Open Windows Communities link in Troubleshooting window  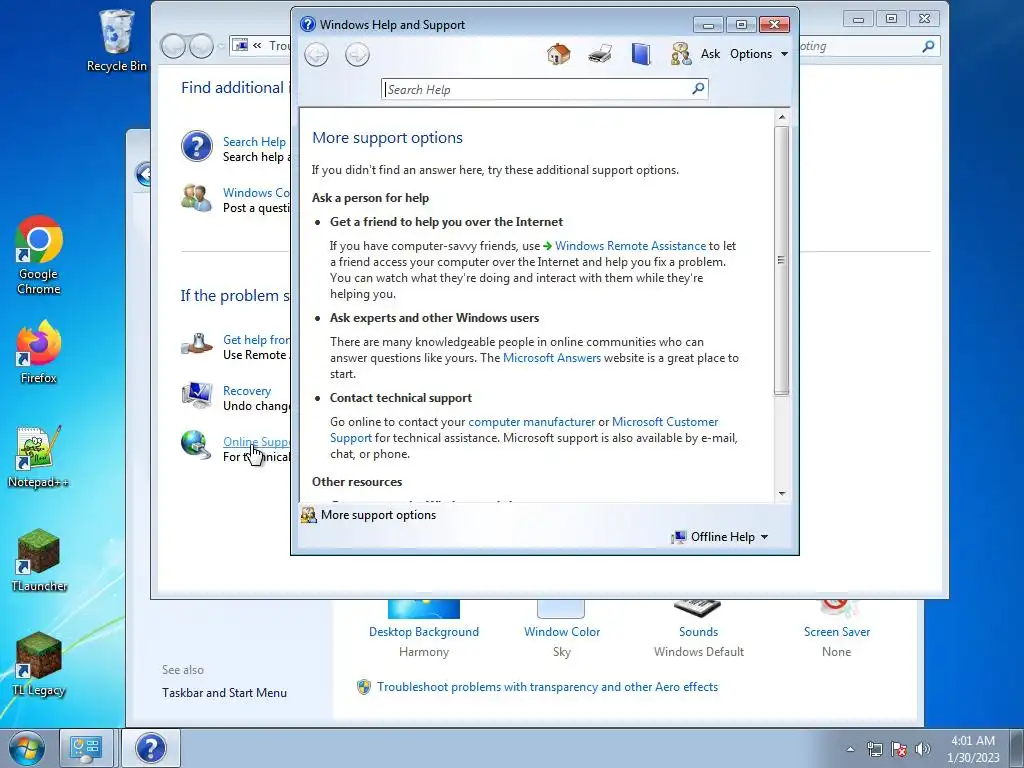(x=256, y=193)
